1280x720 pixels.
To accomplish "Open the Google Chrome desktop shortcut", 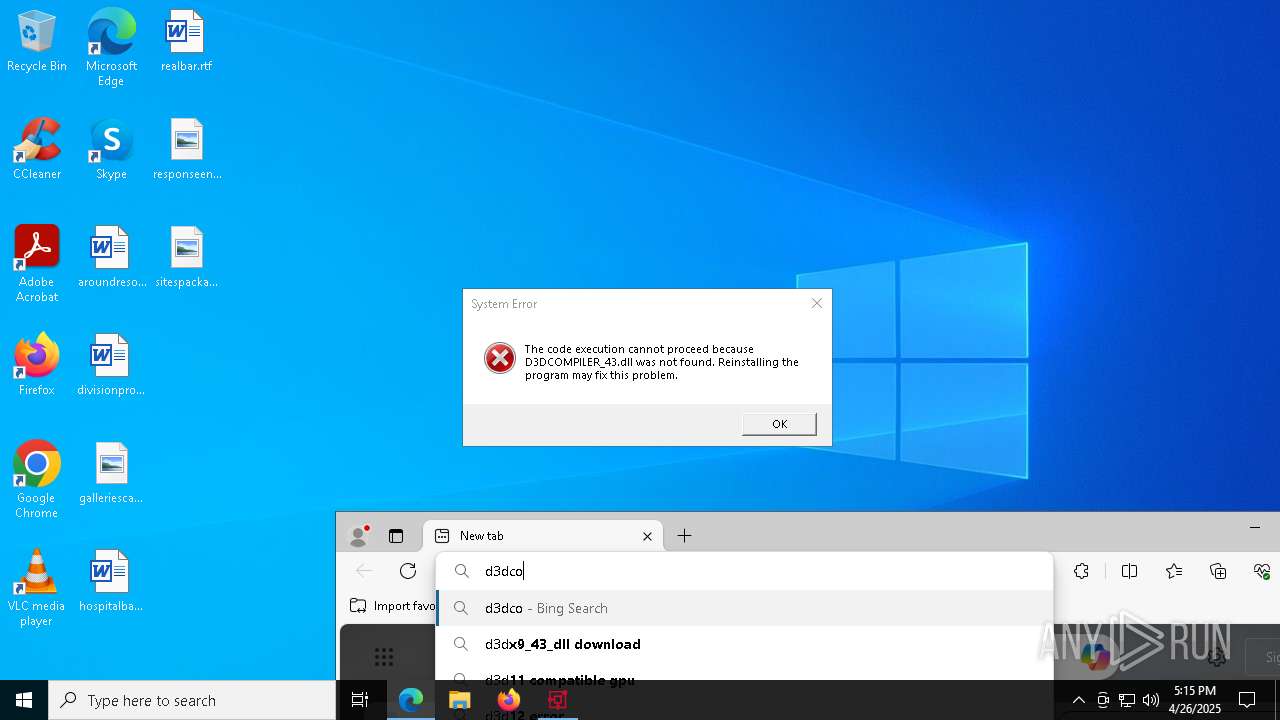I will [37, 480].
